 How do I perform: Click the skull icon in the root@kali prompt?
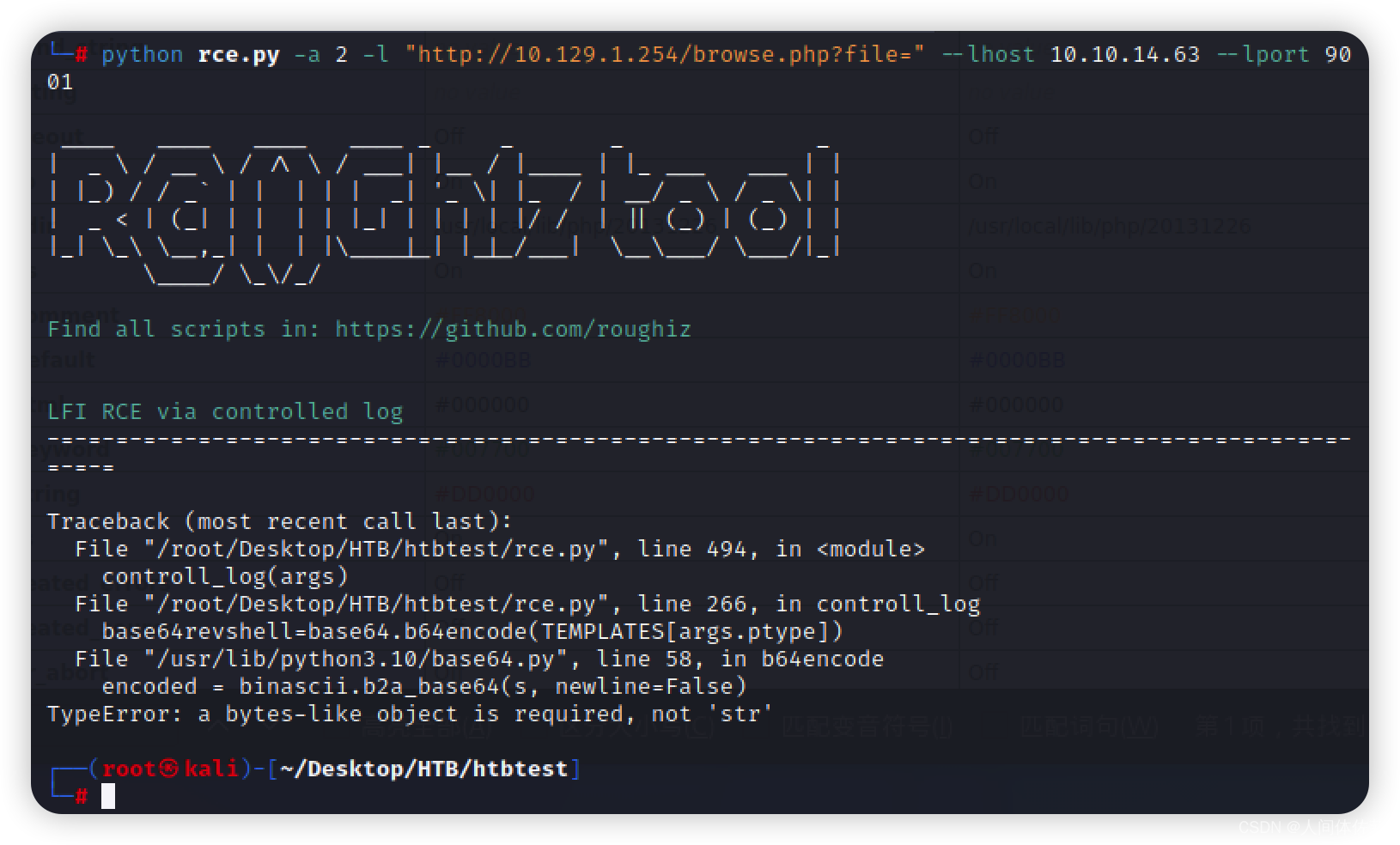pos(168,769)
